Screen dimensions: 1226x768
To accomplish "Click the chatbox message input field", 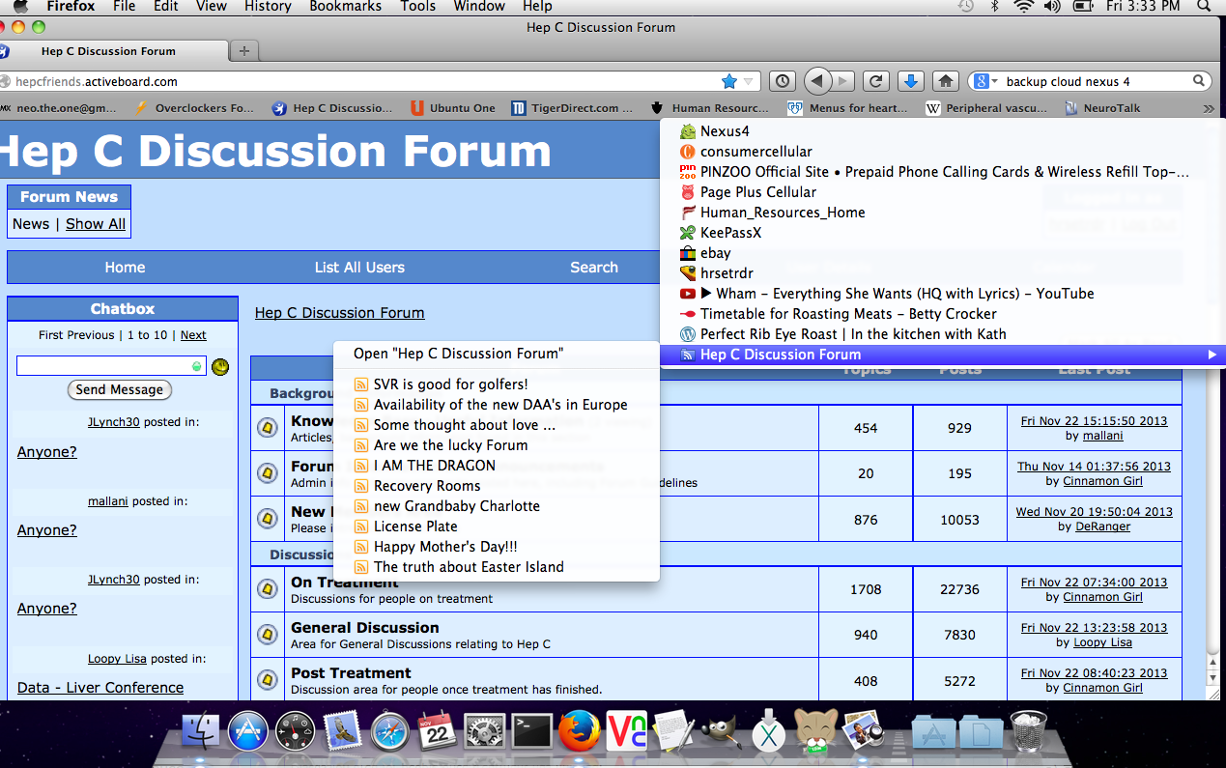I will pos(104,367).
